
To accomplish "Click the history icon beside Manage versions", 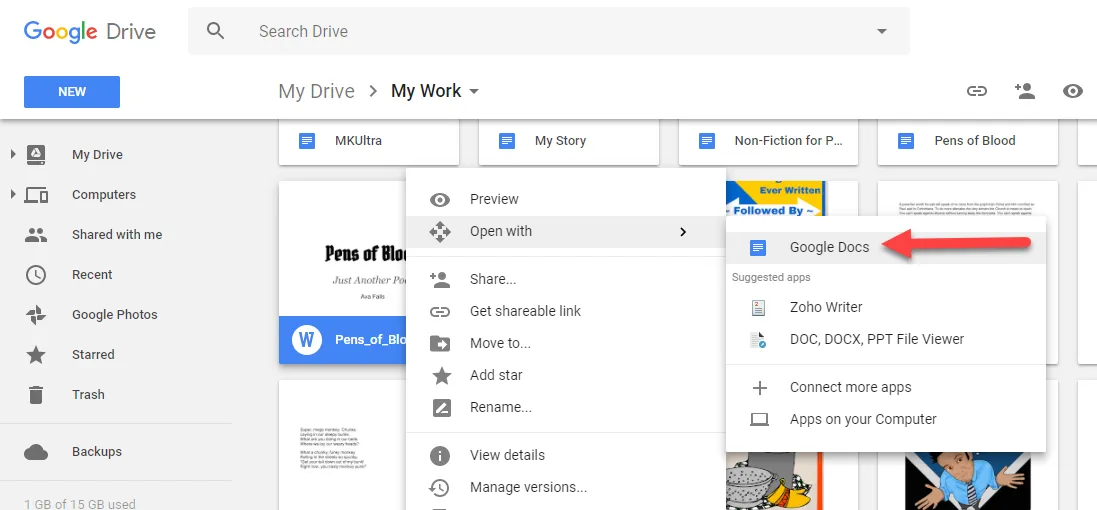I will click(439, 488).
